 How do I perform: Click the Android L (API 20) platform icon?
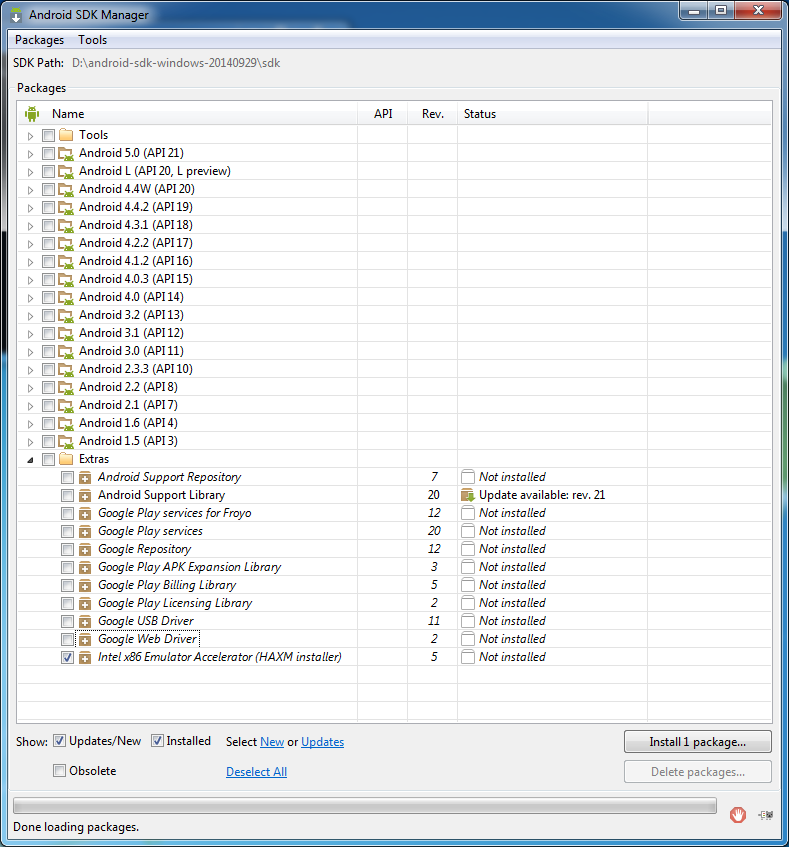point(66,172)
